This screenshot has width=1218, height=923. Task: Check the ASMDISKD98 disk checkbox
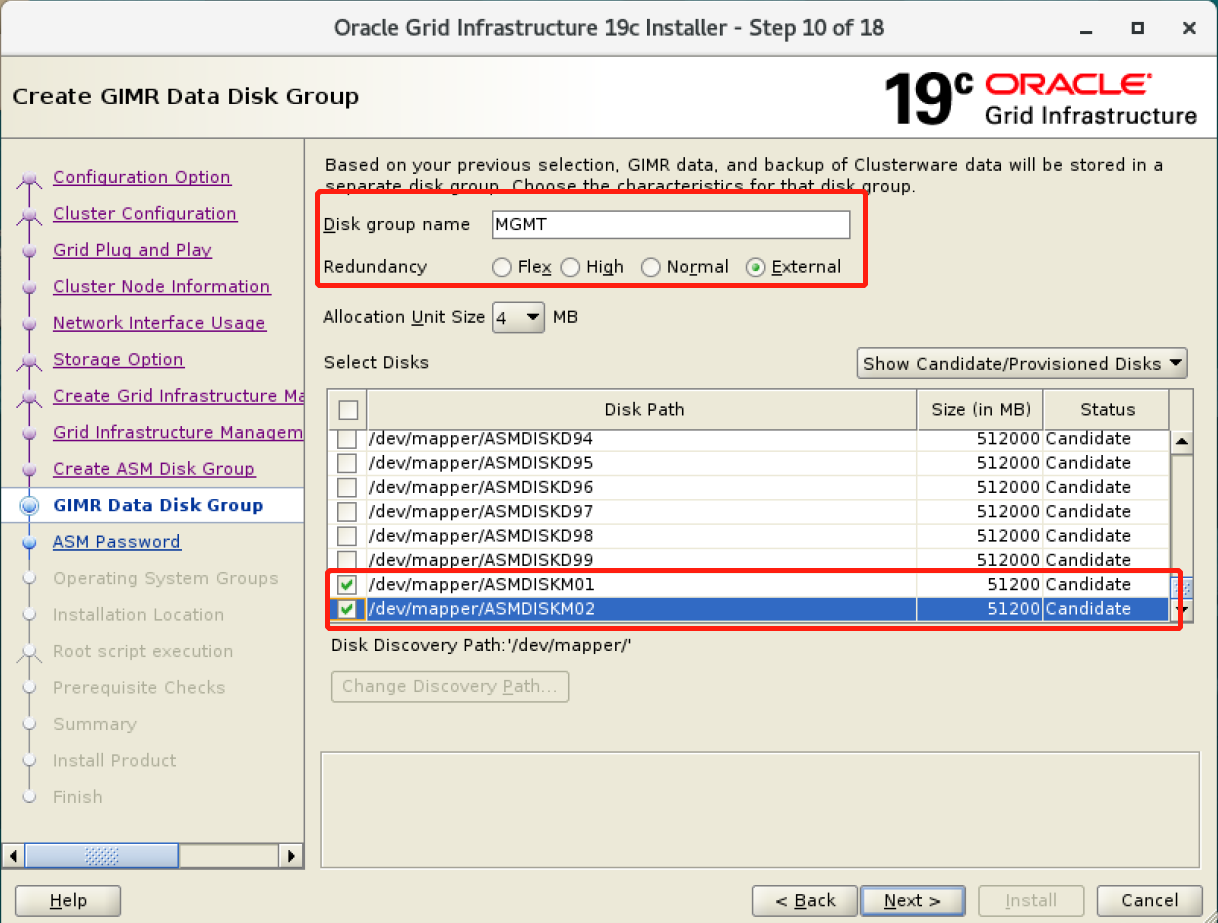pyautogui.click(x=346, y=535)
